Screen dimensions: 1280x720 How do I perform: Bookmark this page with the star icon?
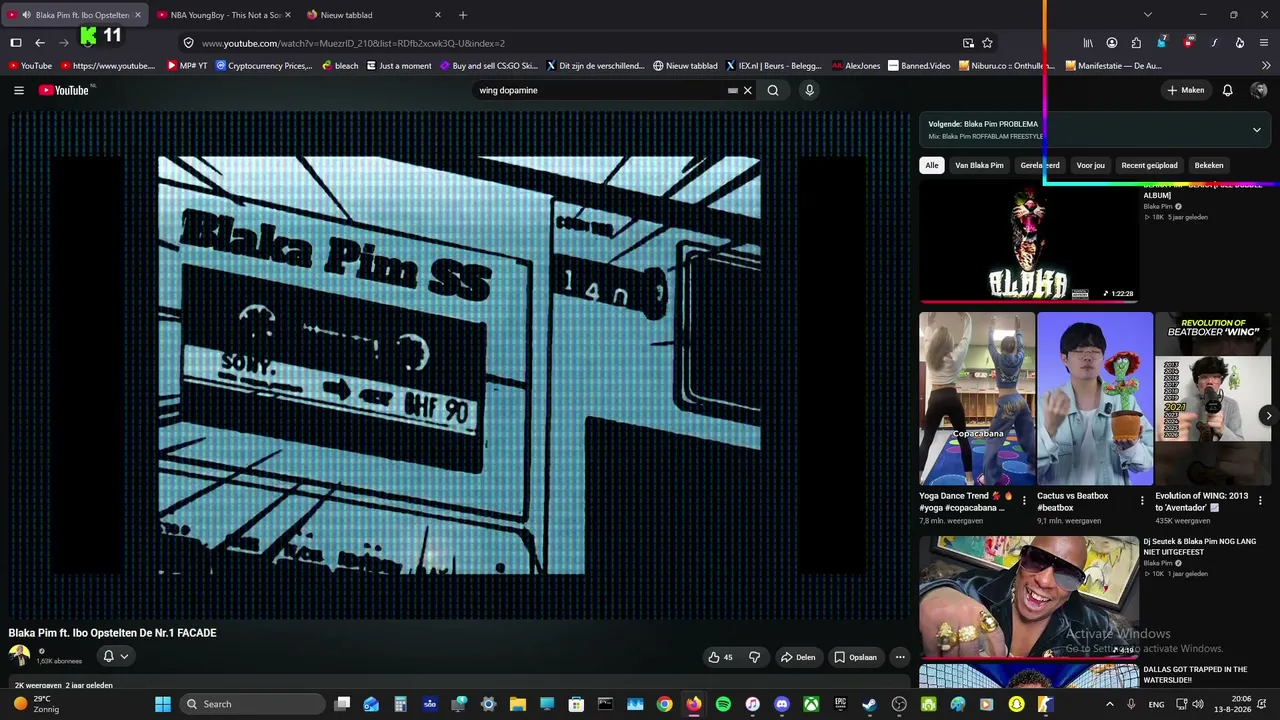(987, 43)
